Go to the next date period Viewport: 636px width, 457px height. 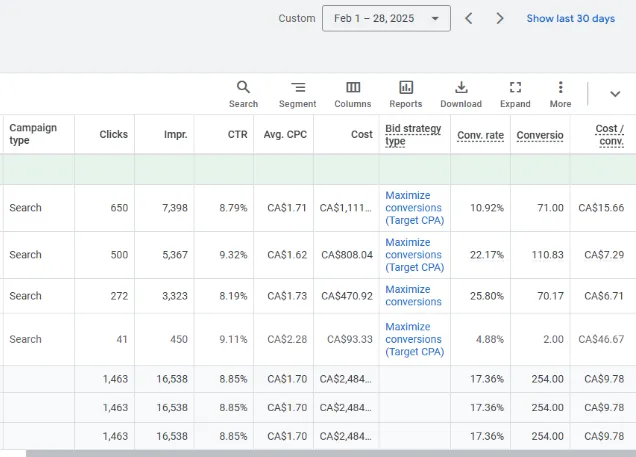pos(500,18)
